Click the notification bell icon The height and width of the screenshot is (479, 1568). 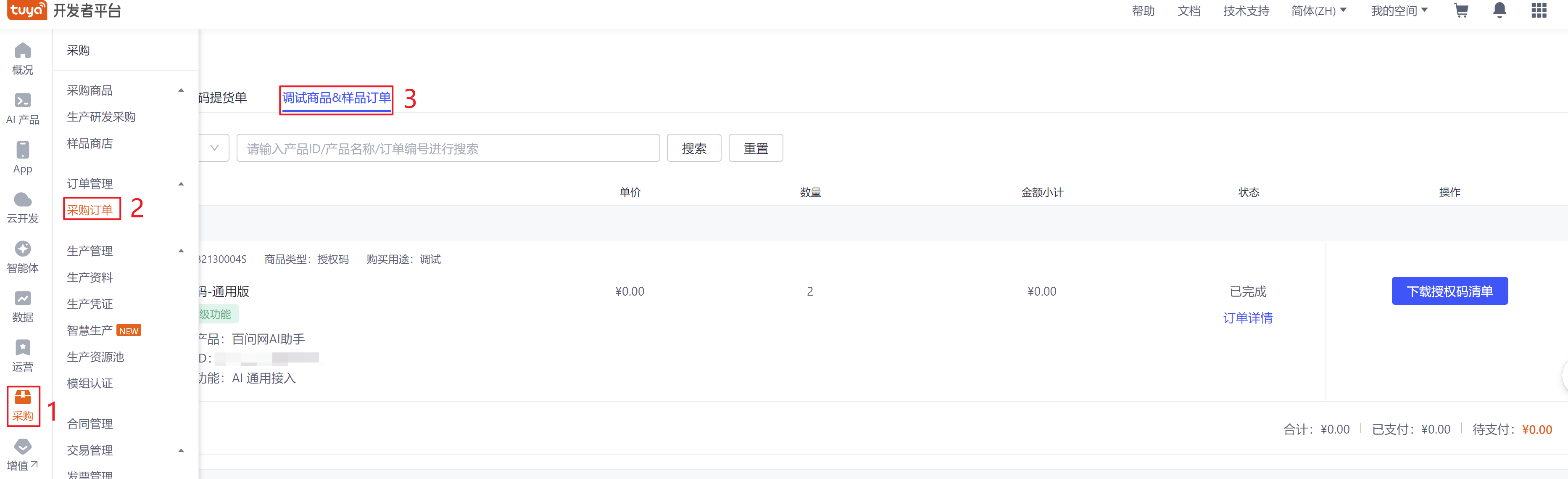click(x=1499, y=11)
